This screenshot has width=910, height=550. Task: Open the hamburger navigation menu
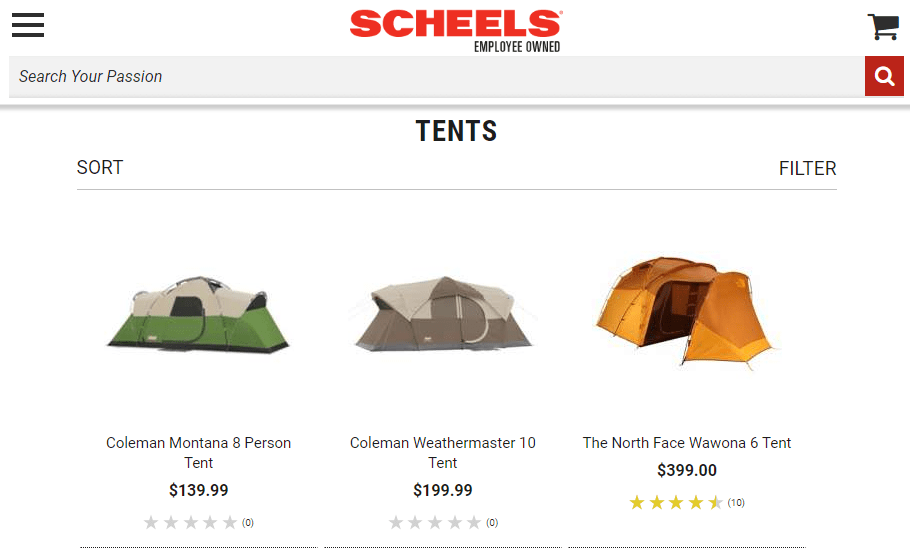[x=28, y=25]
